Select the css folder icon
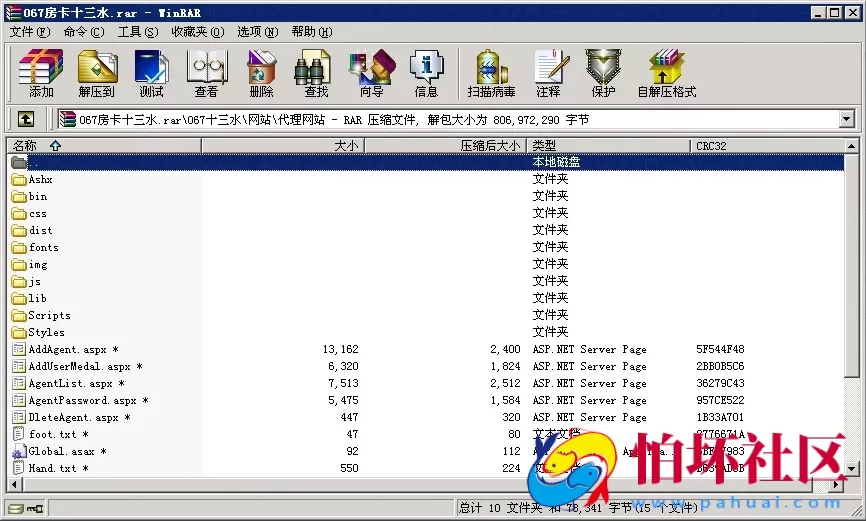The width and height of the screenshot is (866, 521). click(19, 214)
